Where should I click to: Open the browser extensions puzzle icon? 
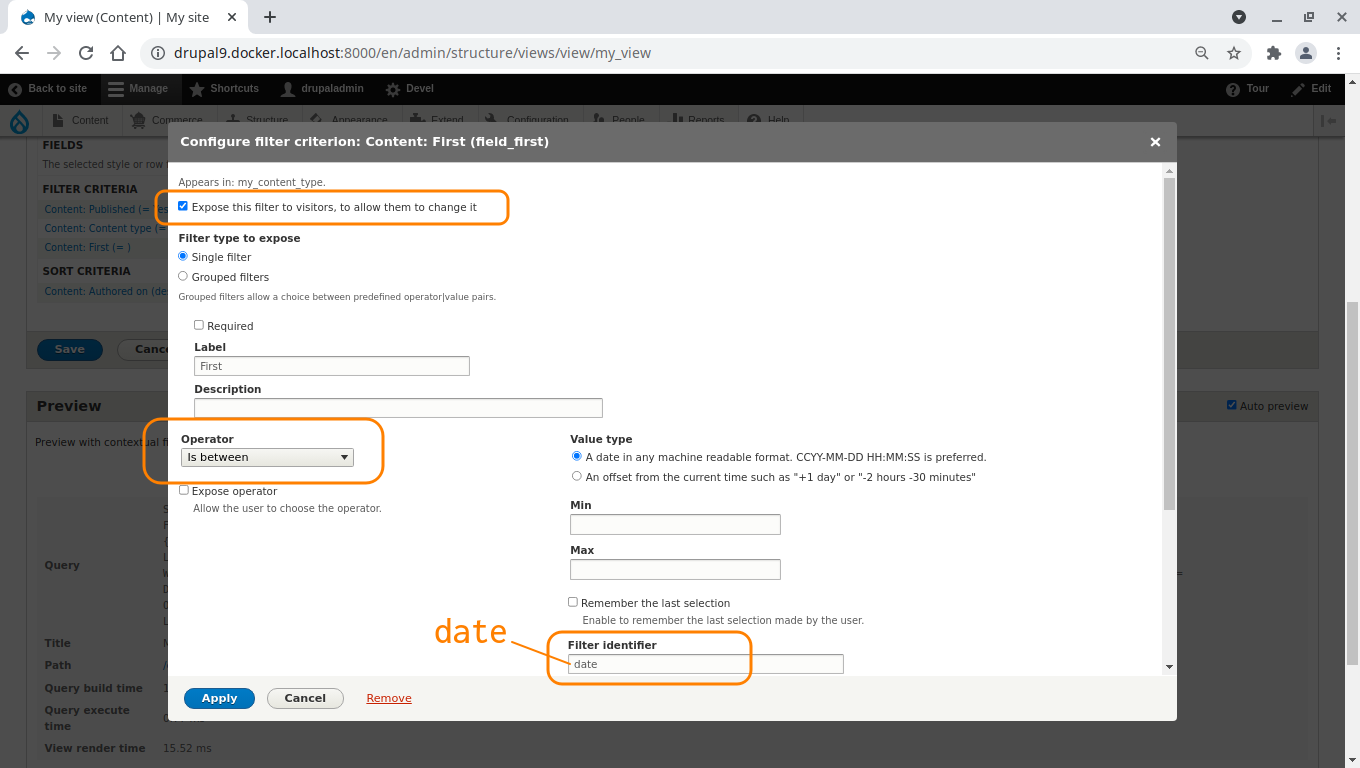pyautogui.click(x=1273, y=53)
